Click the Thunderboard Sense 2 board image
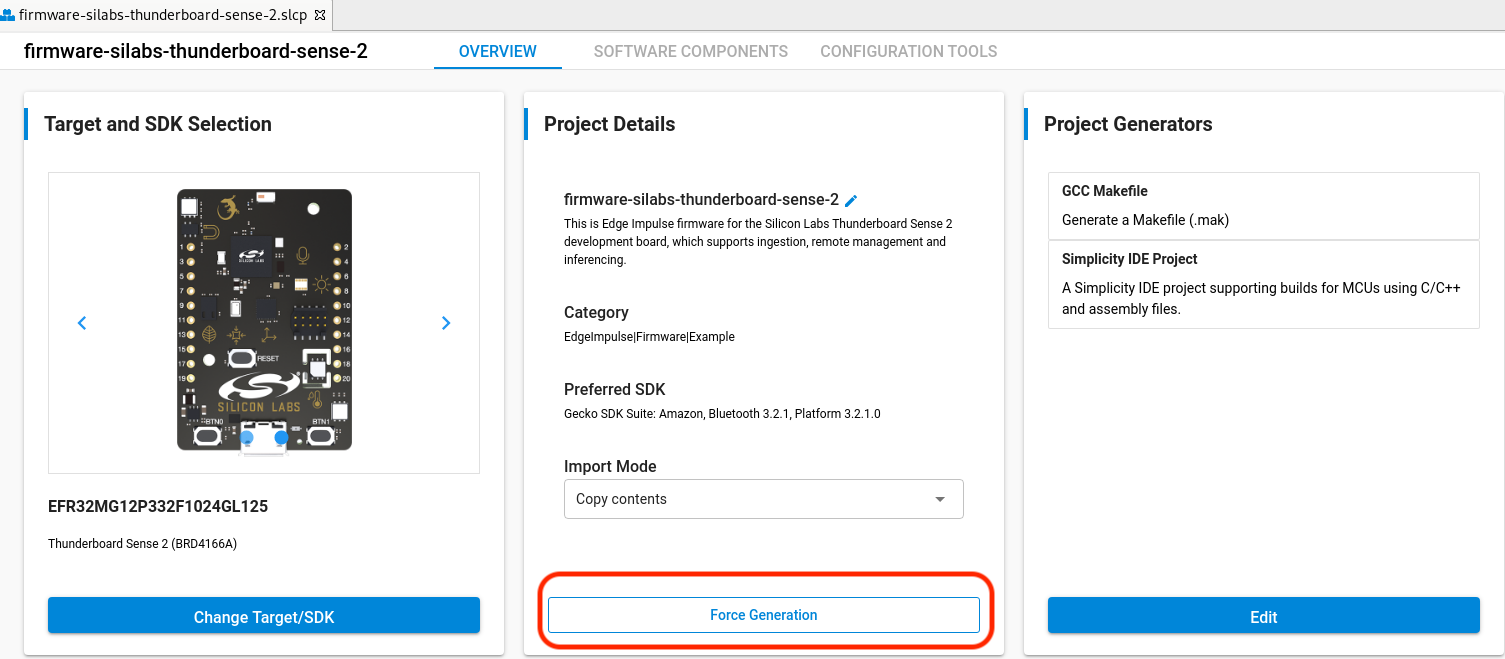 264,322
